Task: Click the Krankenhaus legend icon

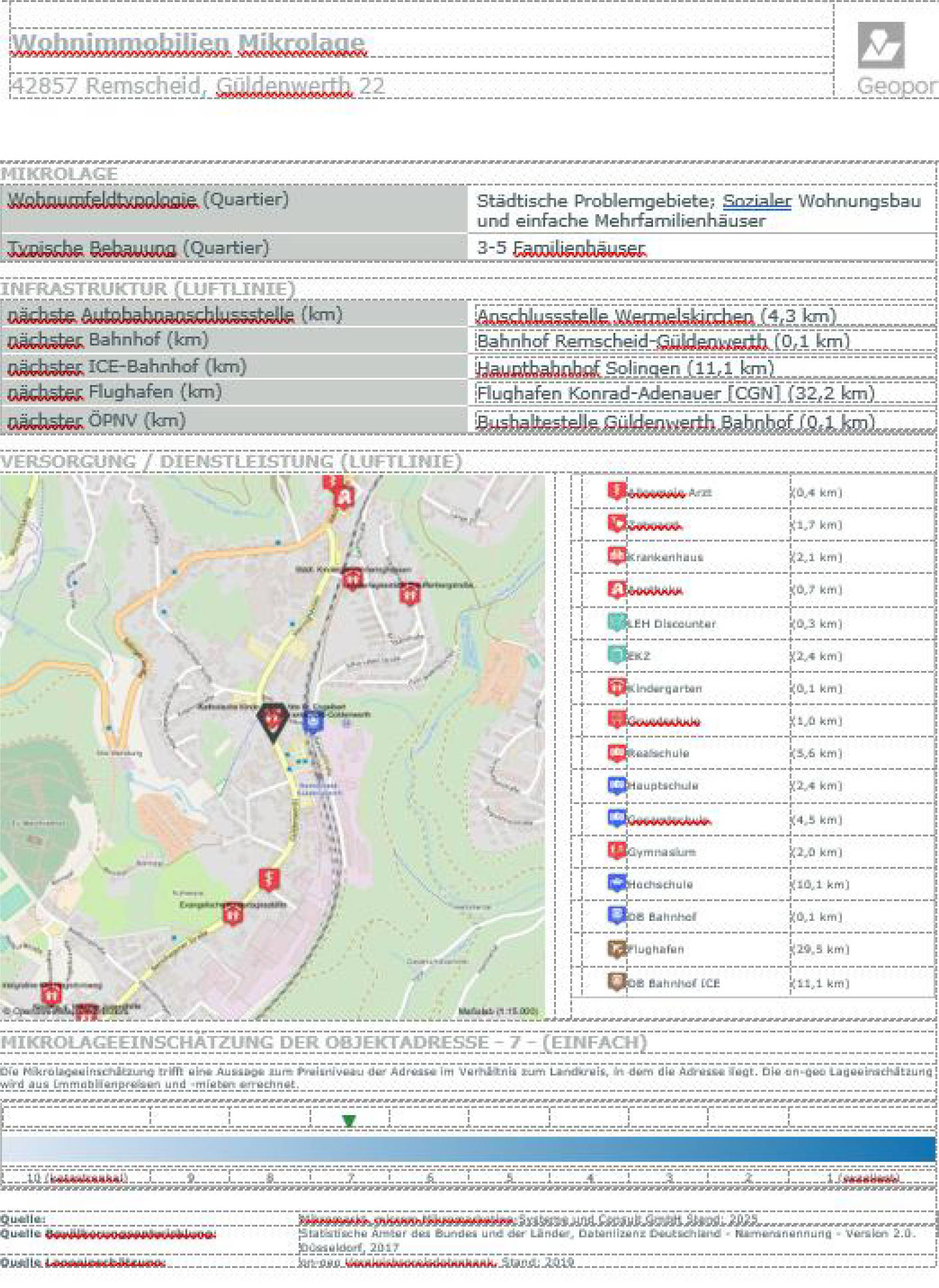Action: [616, 556]
